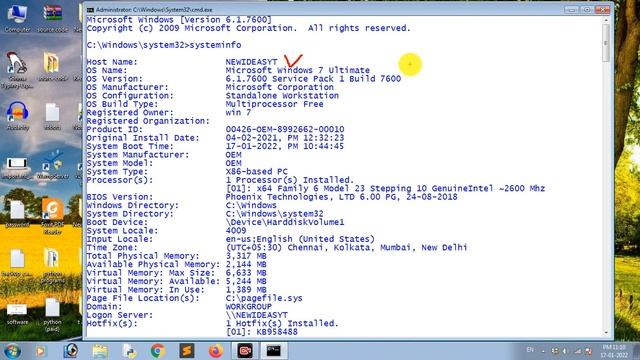Click the 'Standalone Workstation' configuration value
The width and height of the screenshot is (640, 360).
(x=282, y=96)
